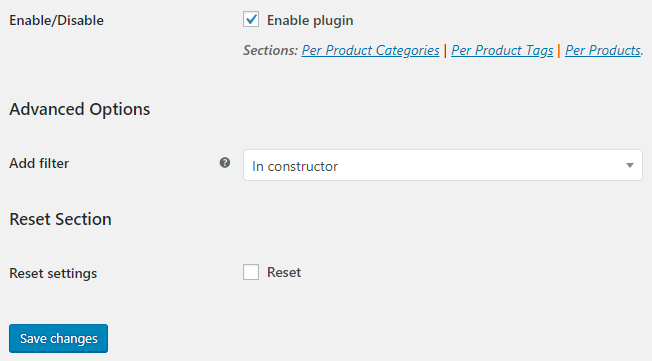Uncheck the Enable plugin checkbox
This screenshot has width=652, height=361.
[x=251, y=20]
